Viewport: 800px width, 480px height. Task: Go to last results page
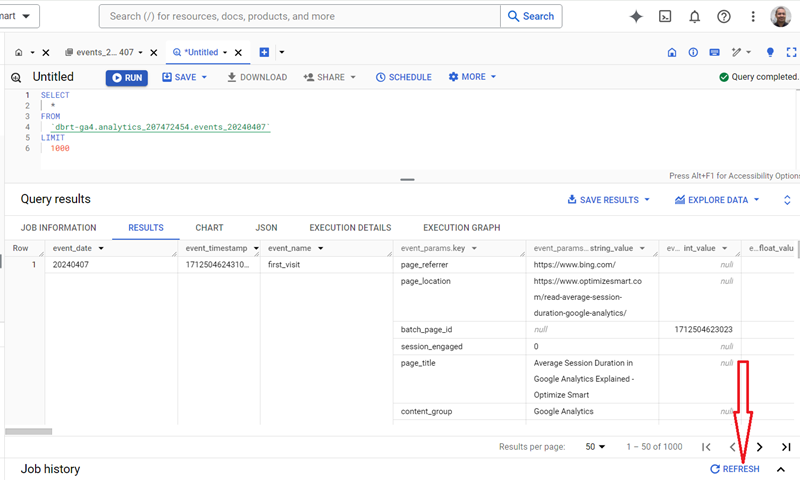pos(786,447)
